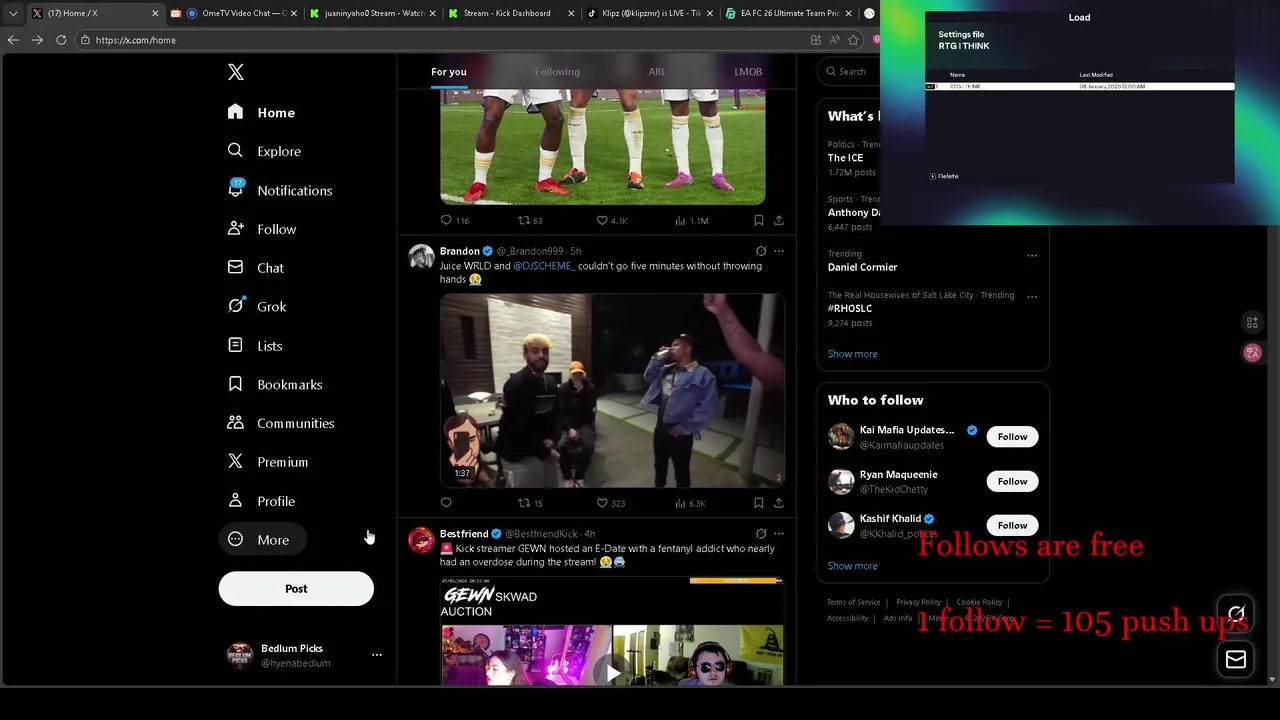This screenshot has height=720, width=1280.
Task: Open options for #RHOSLC trend
Action: pos(1032,296)
